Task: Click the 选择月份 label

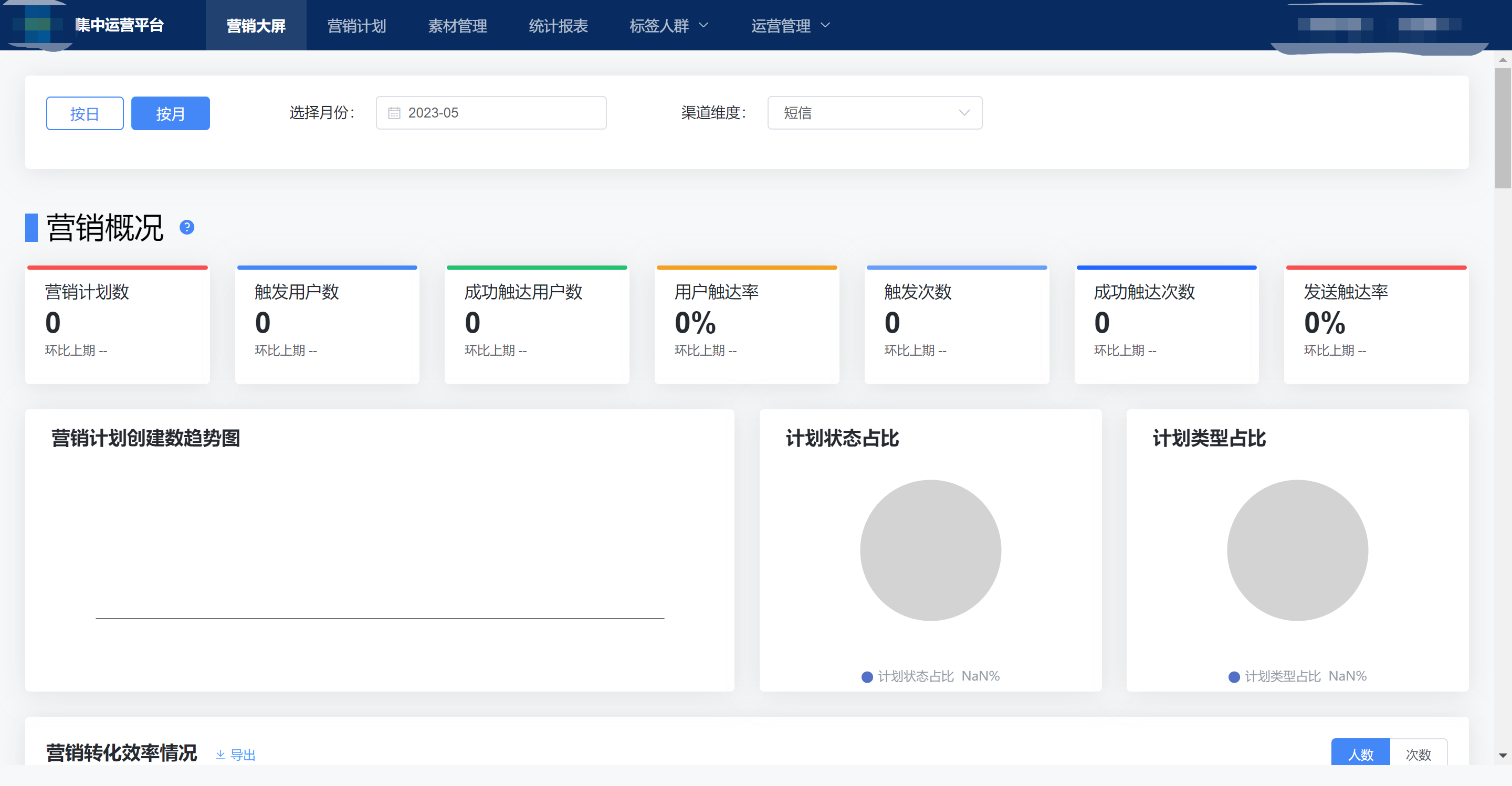Action: click(x=322, y=113)
